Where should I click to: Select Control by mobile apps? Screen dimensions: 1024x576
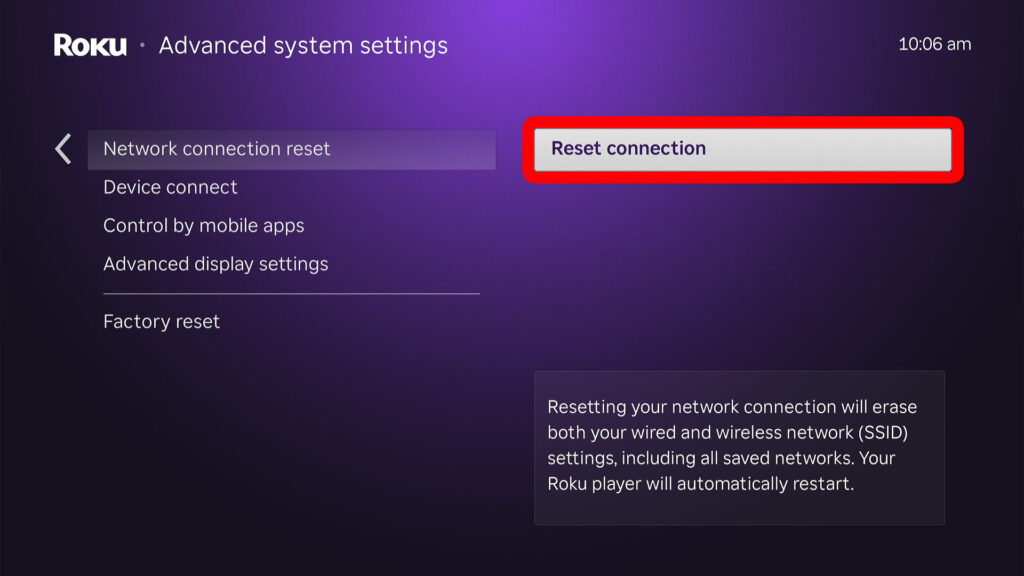point(203,226)
